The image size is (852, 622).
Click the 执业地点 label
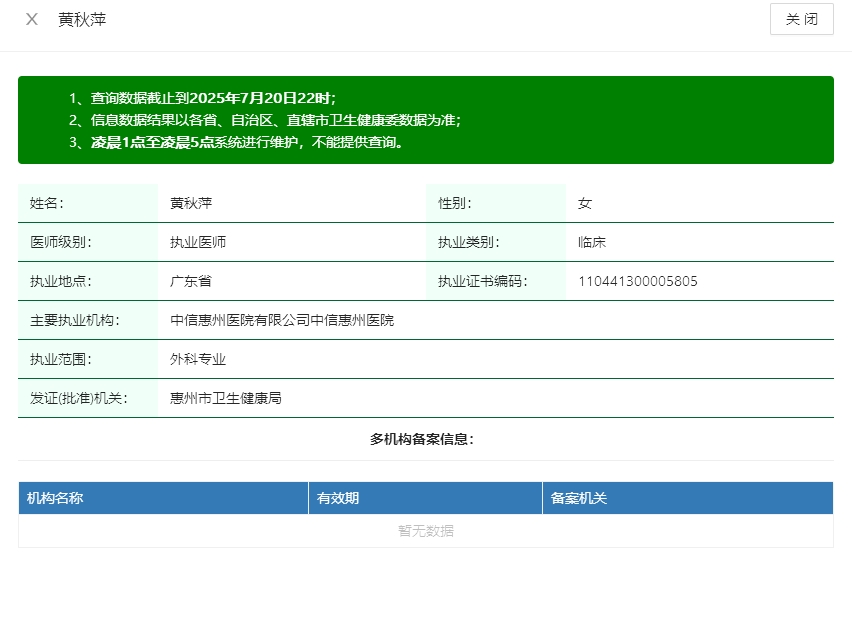[x=61, y=281]
